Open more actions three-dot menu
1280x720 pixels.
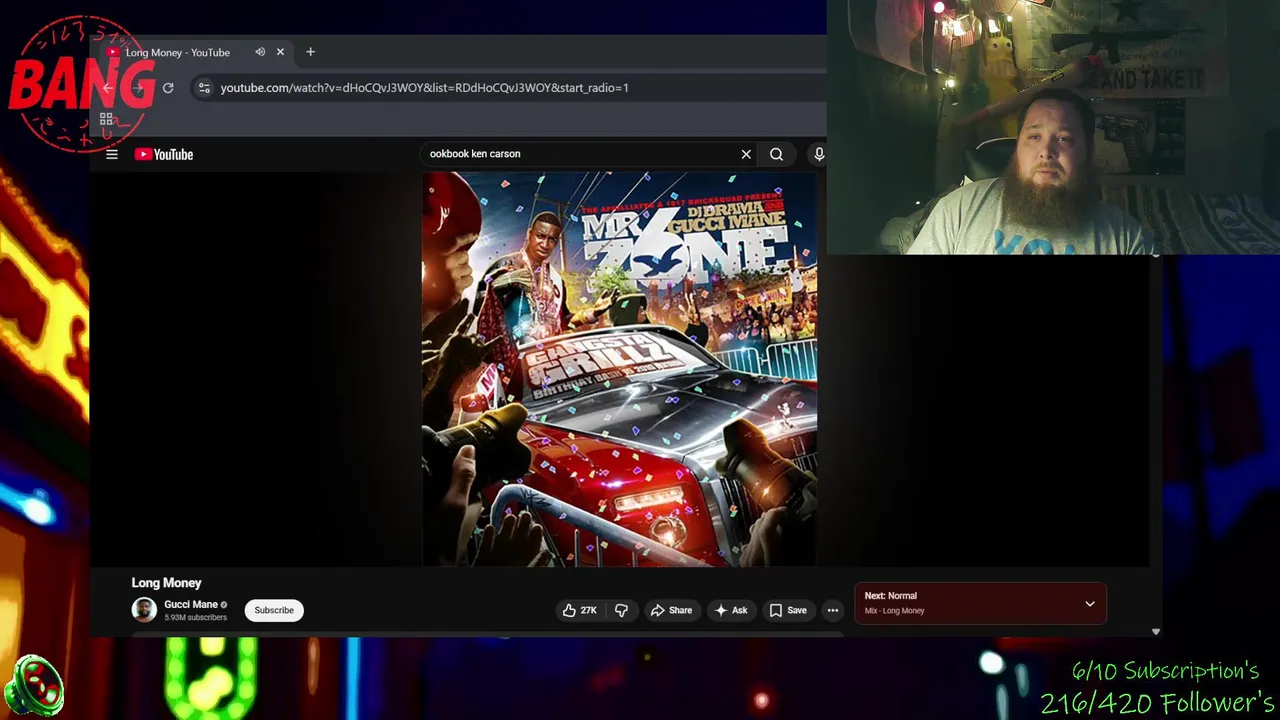(x=832, y=610)
